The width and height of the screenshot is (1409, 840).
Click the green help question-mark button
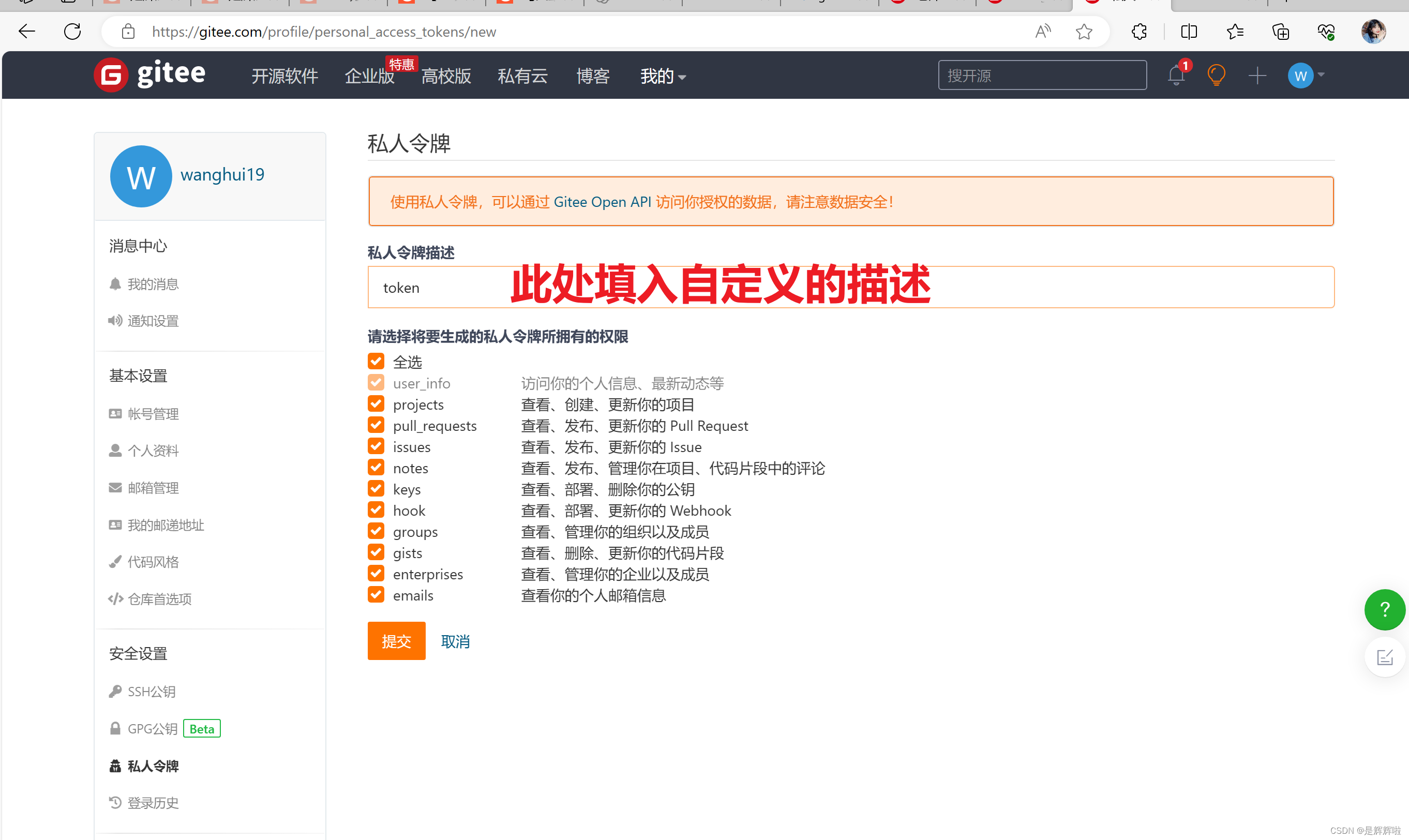tap(1384, 610)
